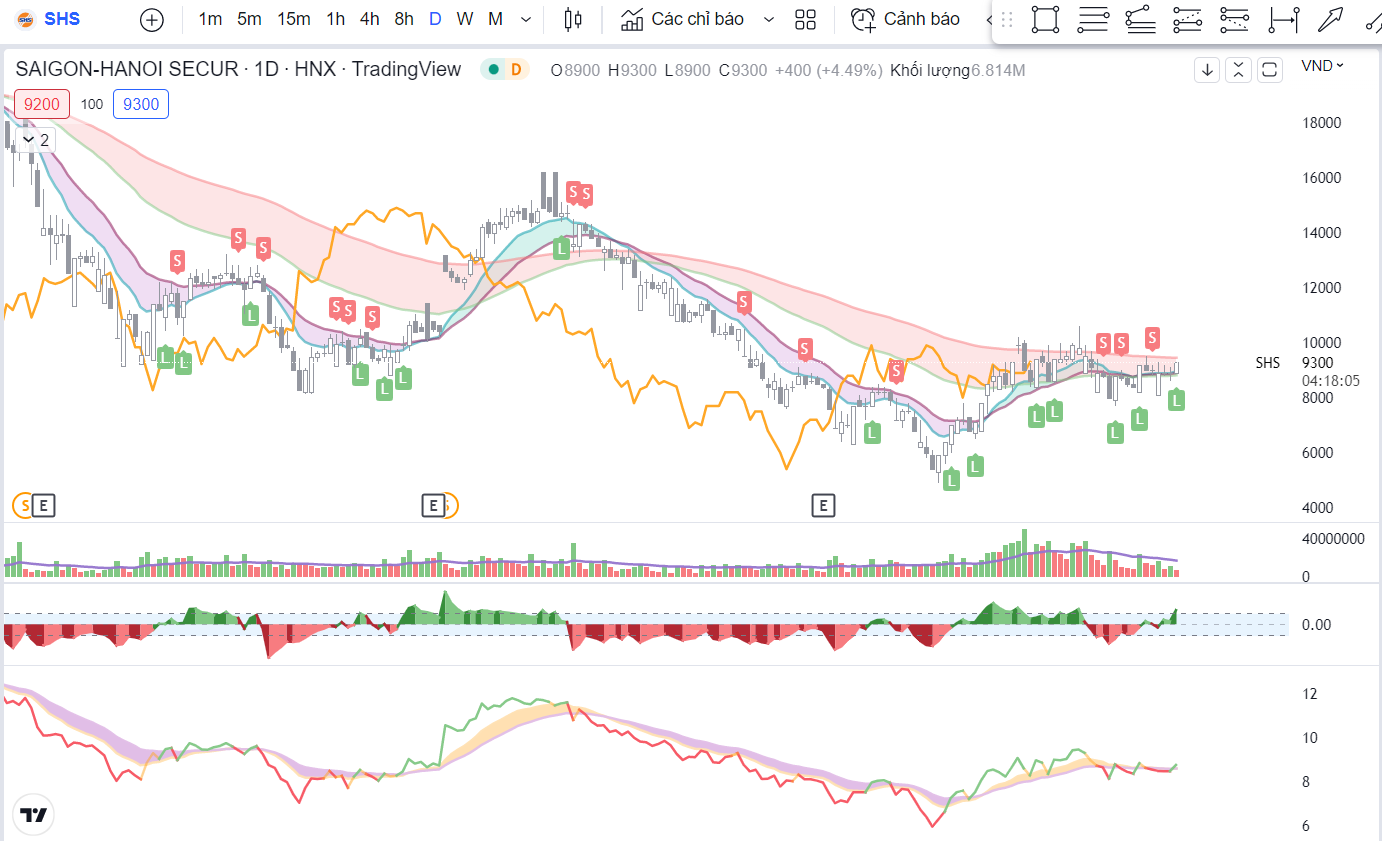This screenshot has width=1382, height=841.
Task: Click the 40000000 volume axis label
Action: click(x=1333, y=538)
